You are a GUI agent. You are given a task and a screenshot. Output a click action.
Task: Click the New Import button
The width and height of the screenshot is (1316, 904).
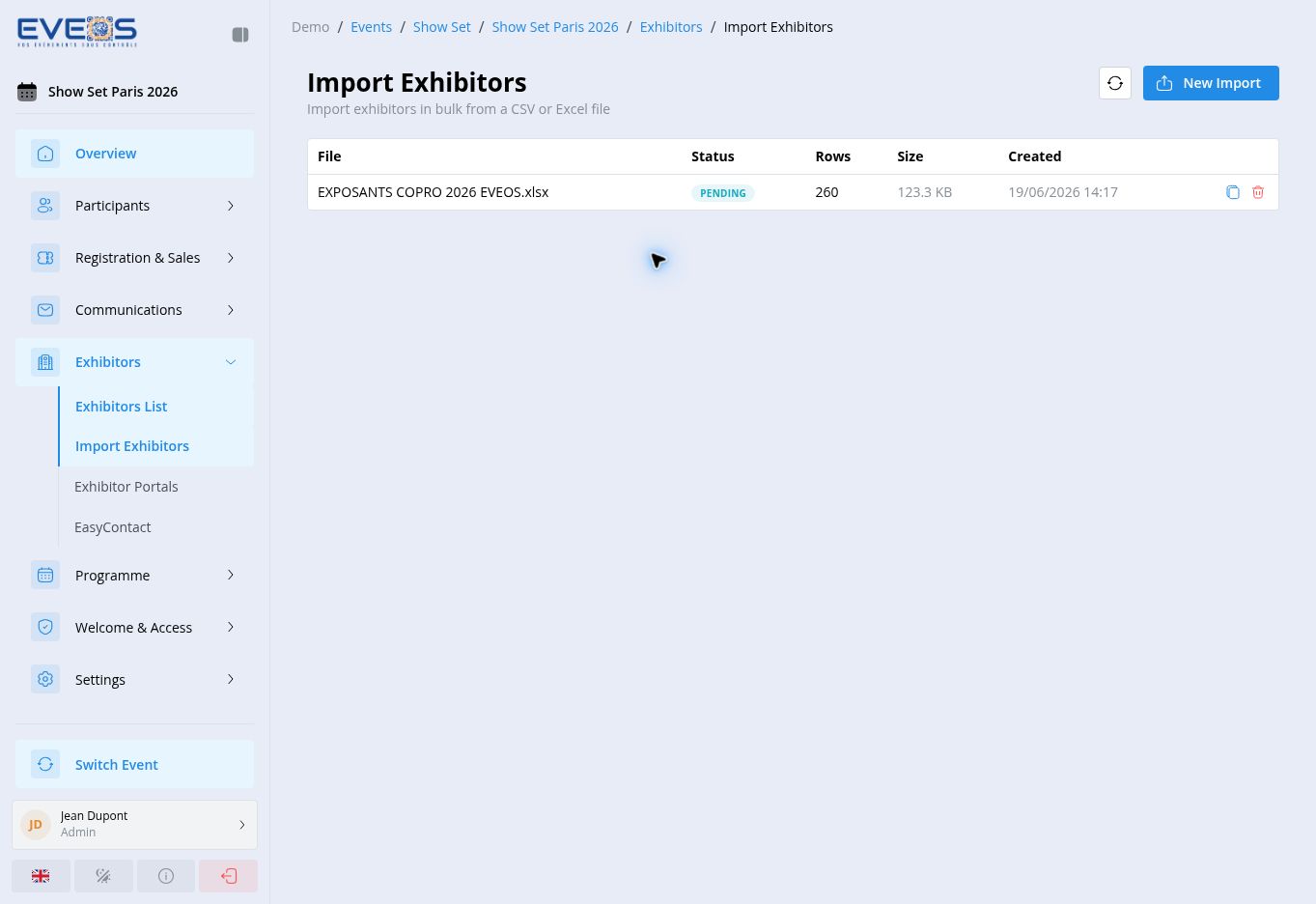pyautogui.click(x=1211, y=83)
